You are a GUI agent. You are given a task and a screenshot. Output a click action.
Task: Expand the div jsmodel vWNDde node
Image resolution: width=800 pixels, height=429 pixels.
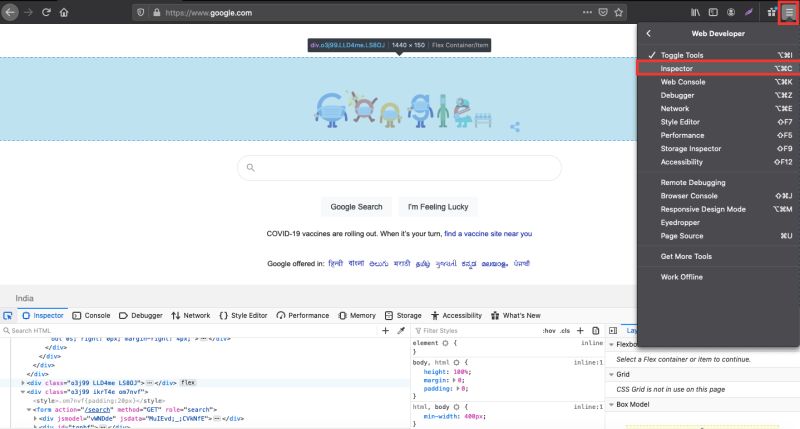35,418
